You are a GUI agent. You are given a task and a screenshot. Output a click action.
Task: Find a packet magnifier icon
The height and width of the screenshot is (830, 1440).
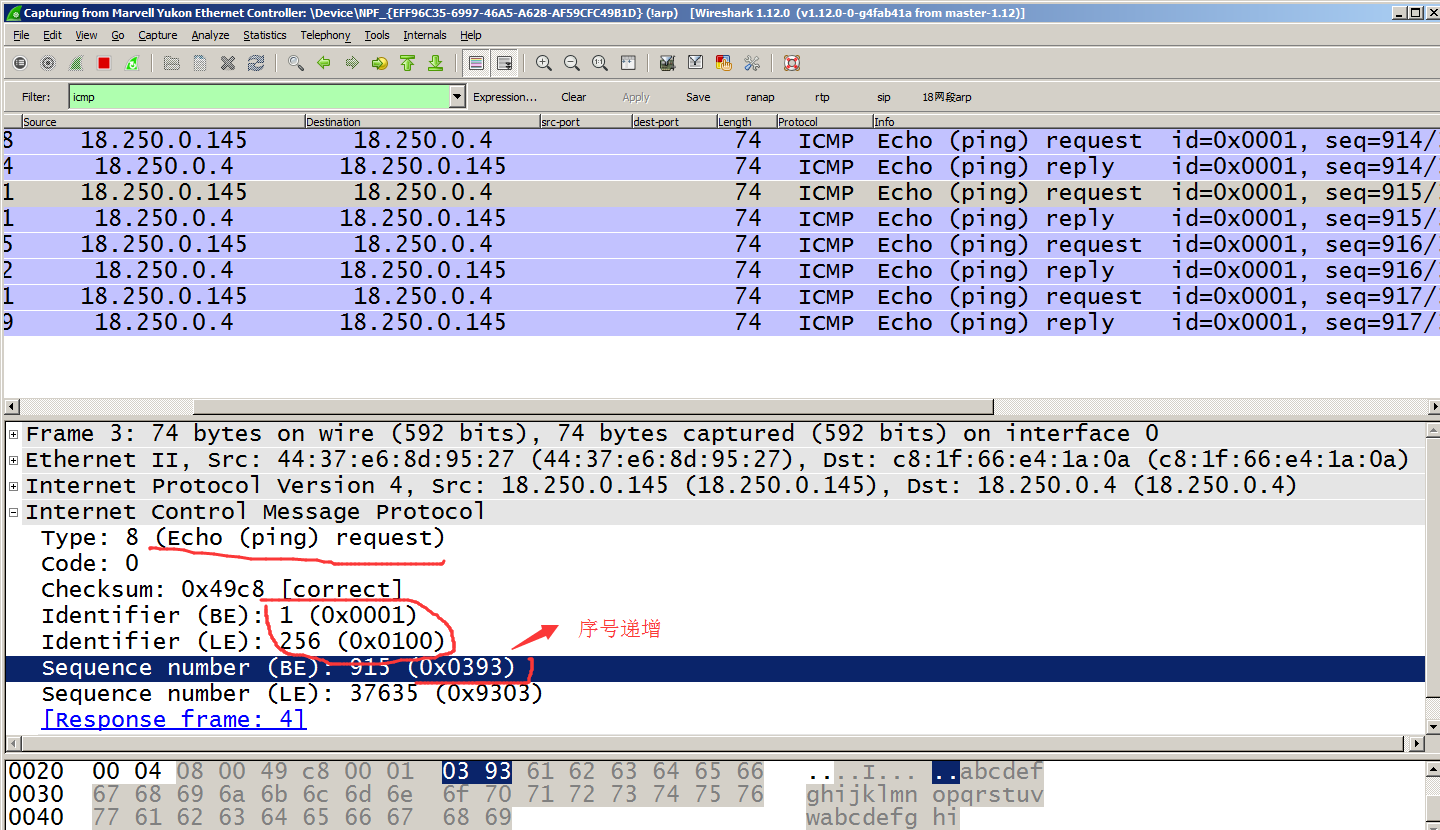point(296,63)
